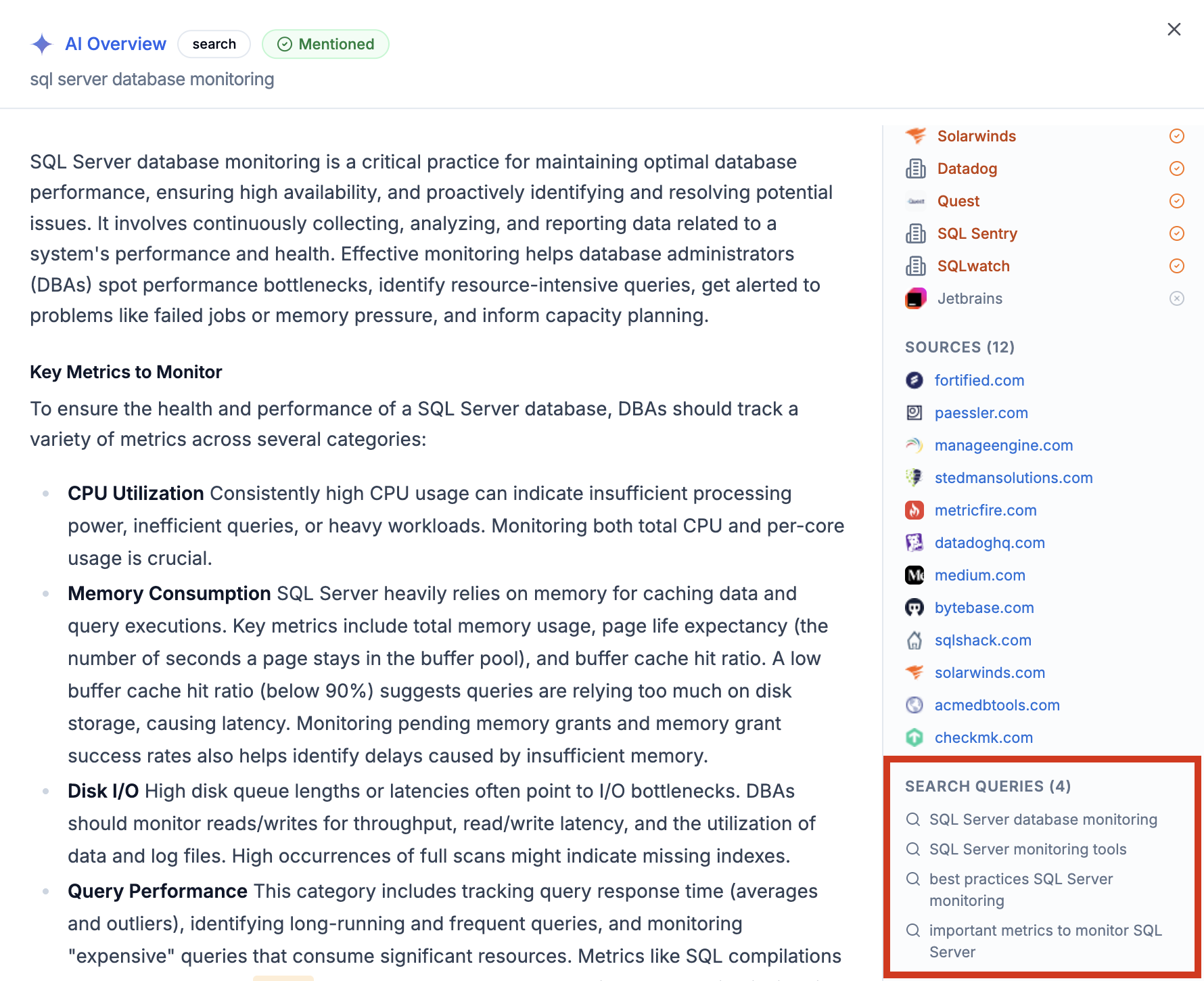Open the sqlshack.com source link
Viewport: 1204px width, 981px height.
click(x=983, y=639)
